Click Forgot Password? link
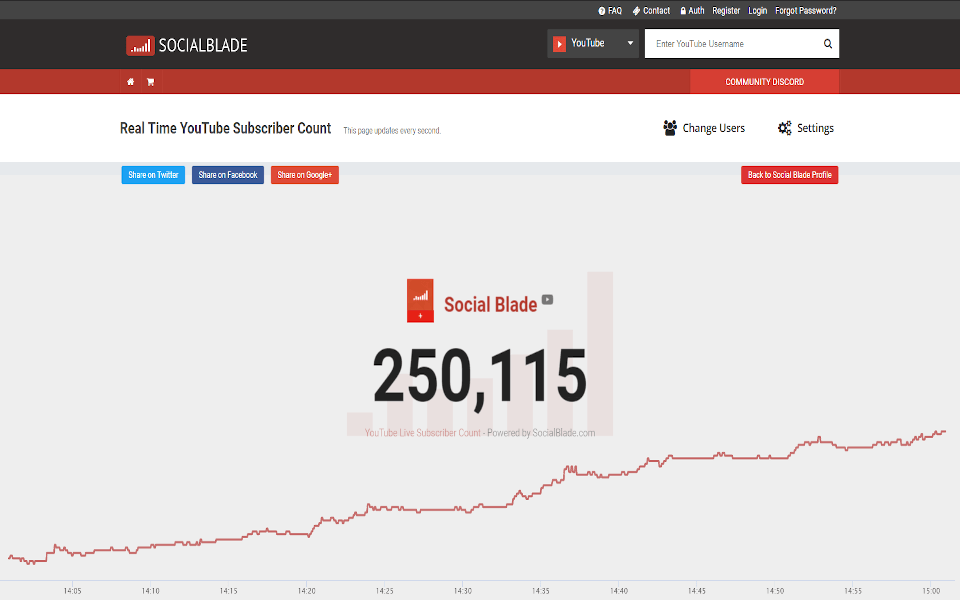 point(805,10)
